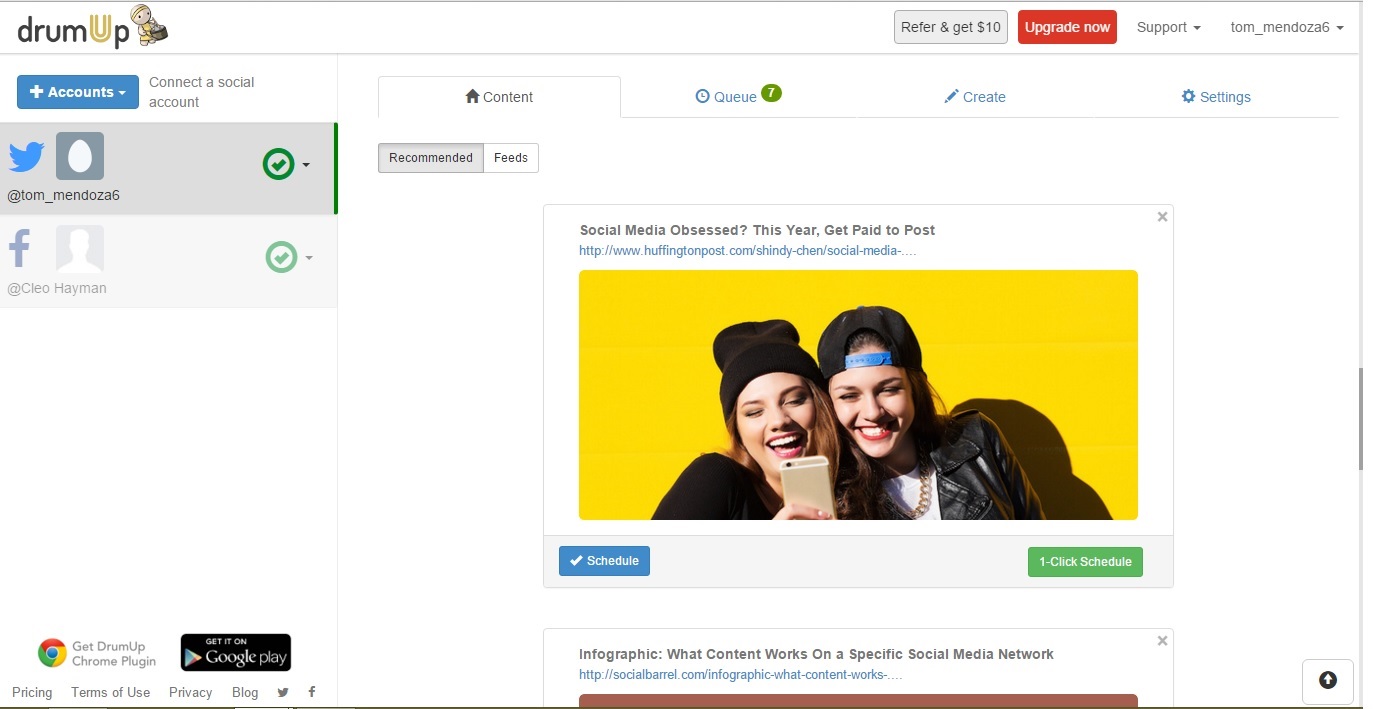
Task: Click the footer Facebook icon
Action: point(312,692)
